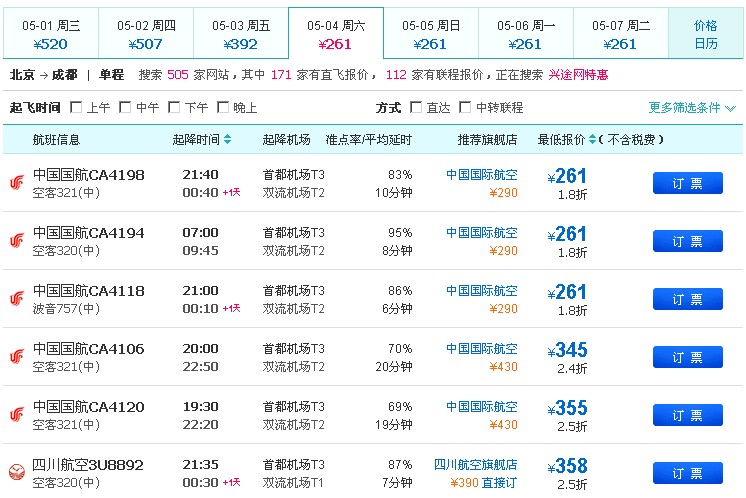Sort by 最低报价 arrow icon

pos(592,139)
